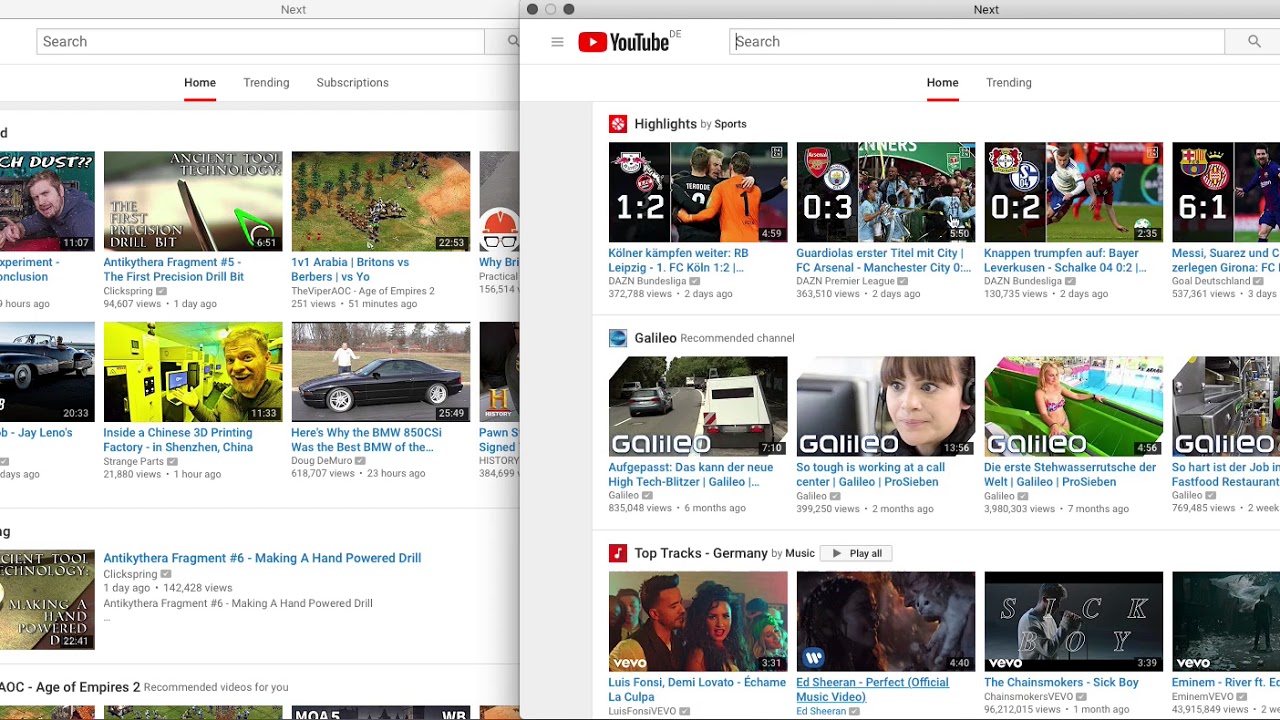The height and width of the screenshot is (720, 1280).
Task: Select the Home tab in the right window
Action: (942, 83)
